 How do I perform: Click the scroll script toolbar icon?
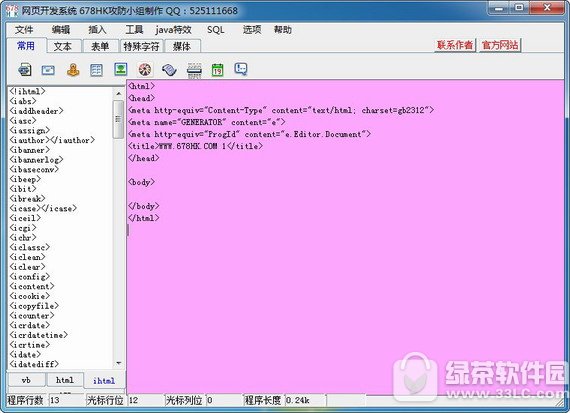point(169,69)
